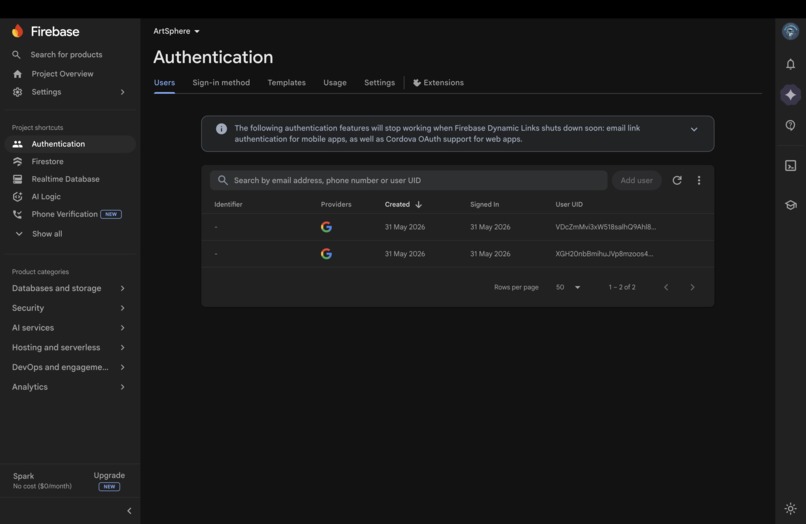Screen dimensions: 806x524
Task: Click the Spark plan label
Action: [x=24, y=476]
